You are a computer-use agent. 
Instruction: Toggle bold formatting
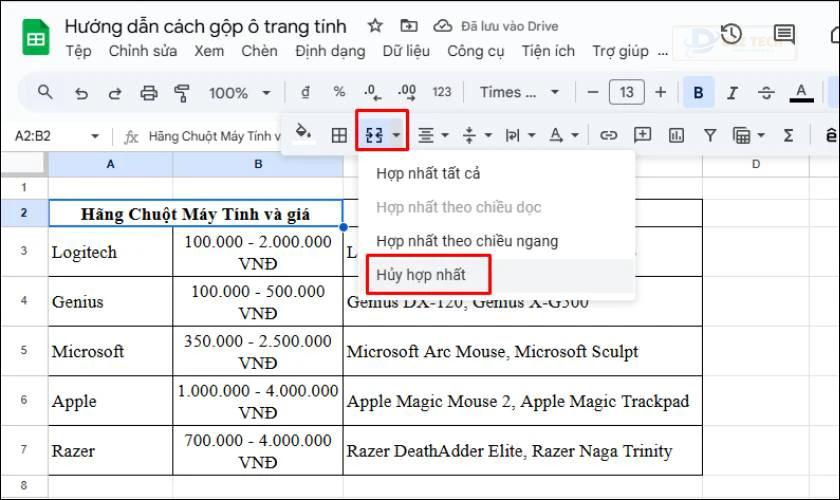[x=698, y=93]
